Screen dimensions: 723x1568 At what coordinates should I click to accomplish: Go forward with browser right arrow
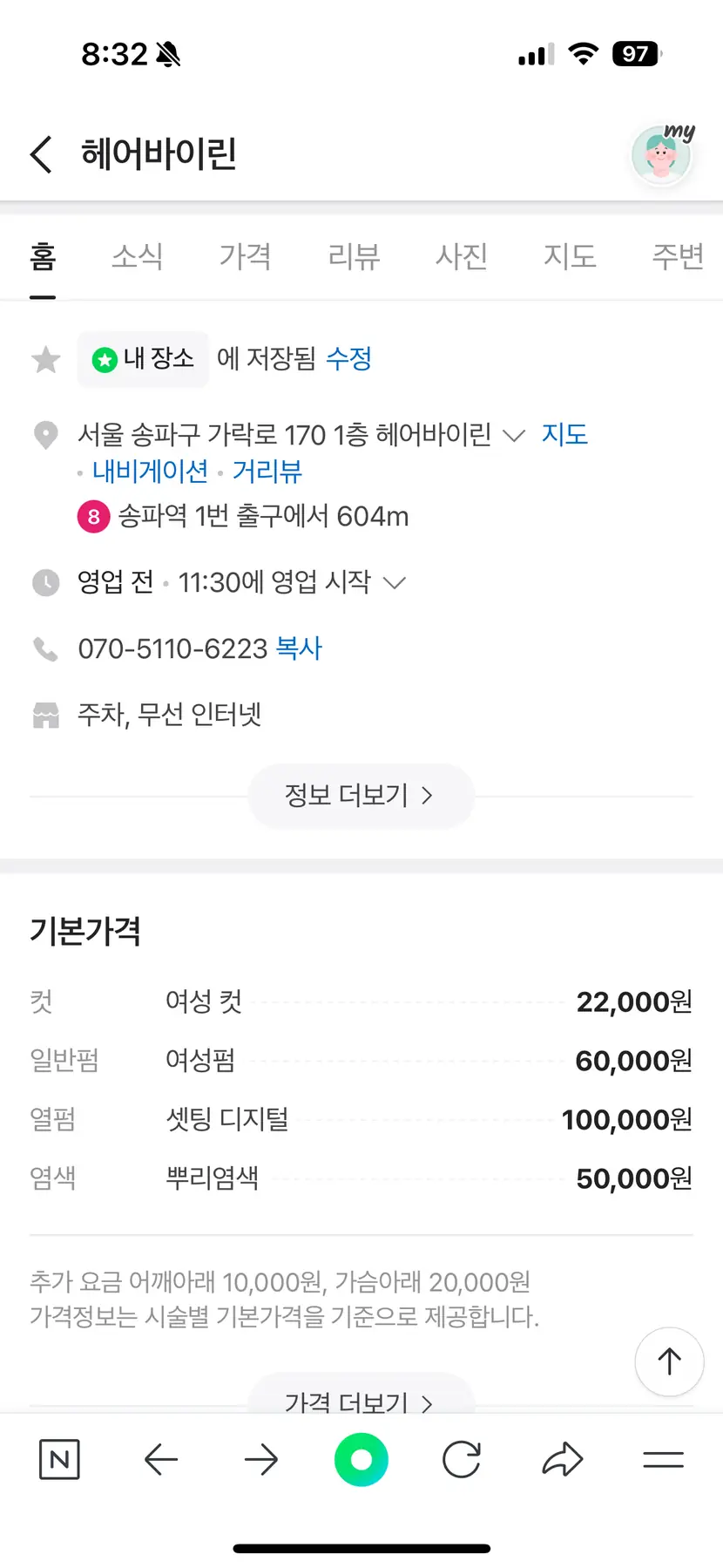(x=260, y=1459)
